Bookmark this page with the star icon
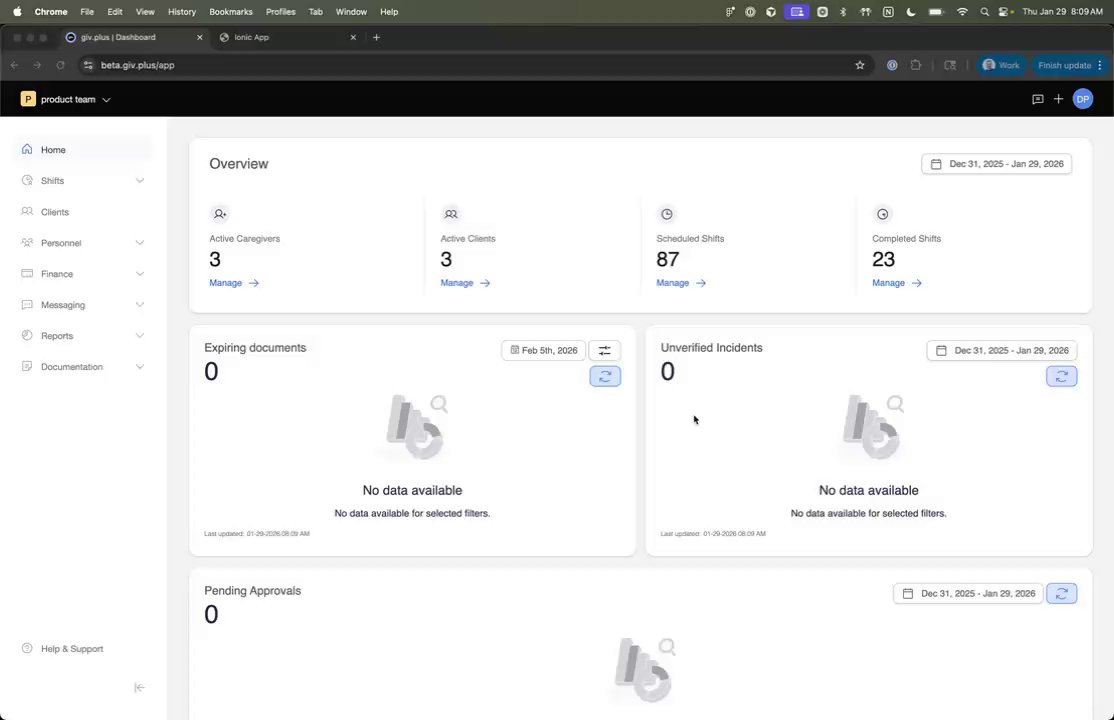The width and height of the screenshot is (1114, 720). coord(860,65)
